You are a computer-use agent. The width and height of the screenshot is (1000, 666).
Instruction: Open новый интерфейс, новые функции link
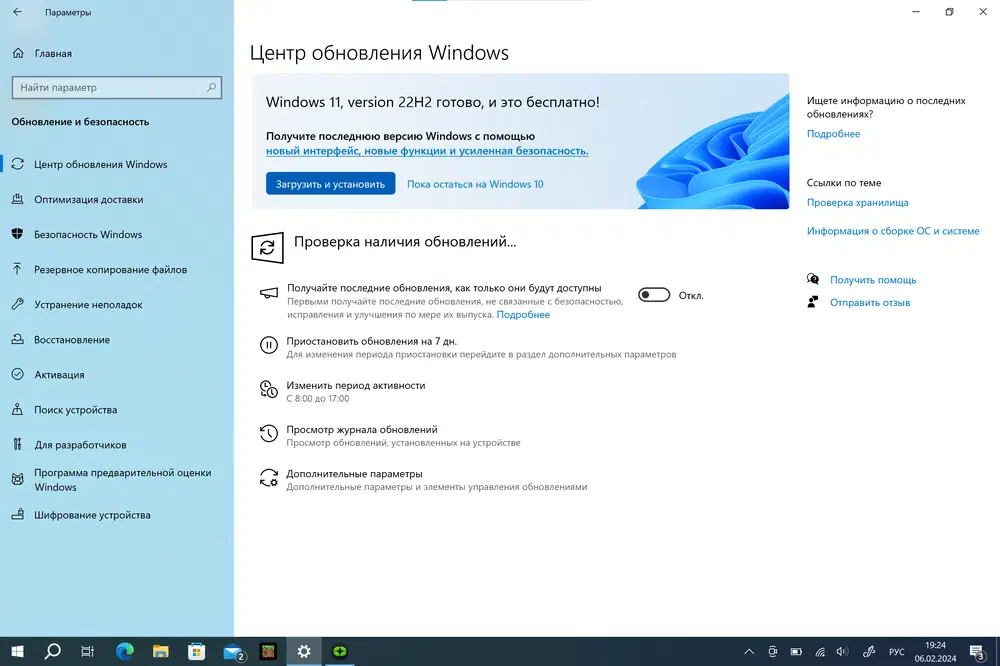tap(427, 151)
